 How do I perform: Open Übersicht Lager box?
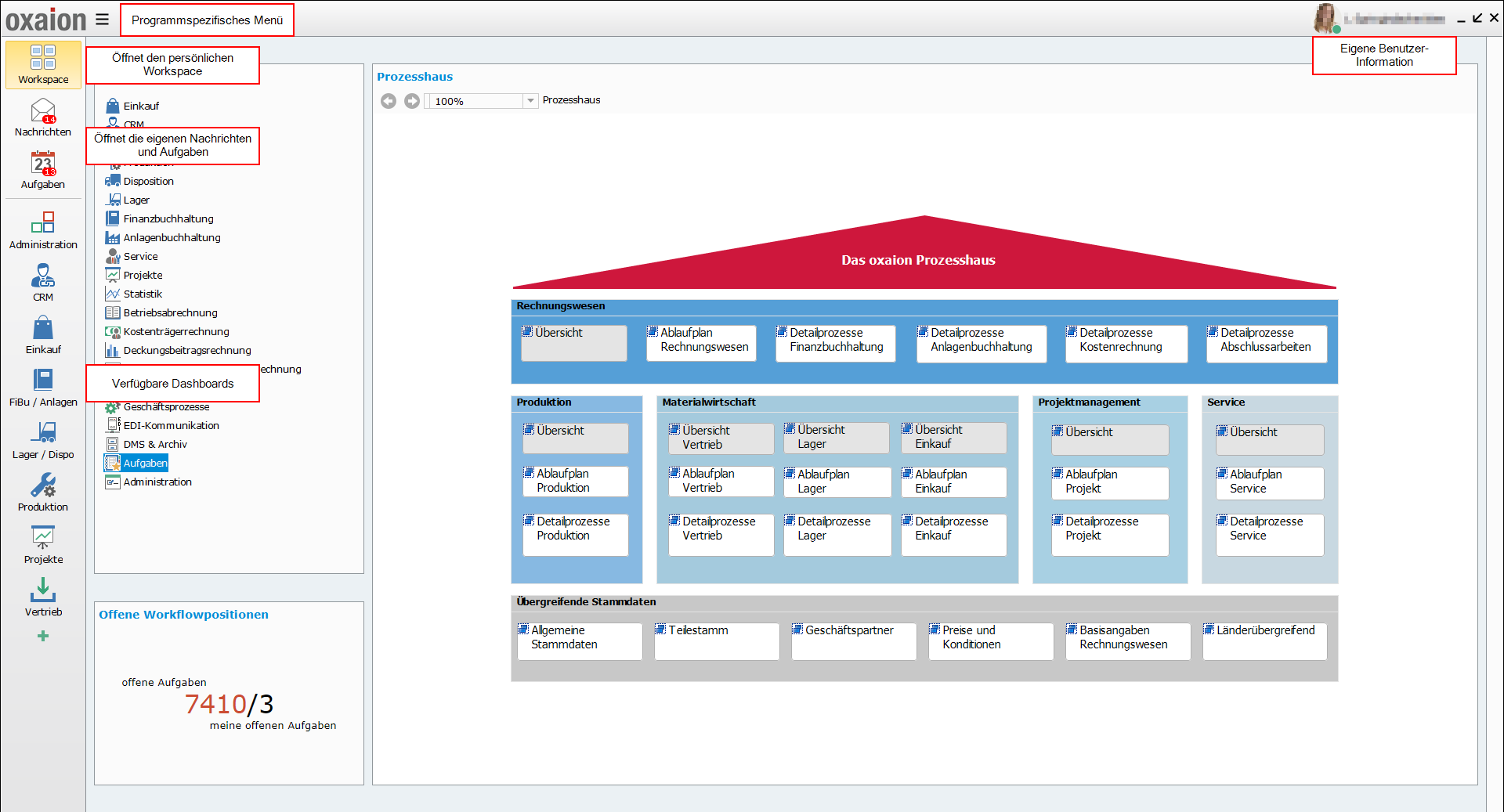click(x=837, y=438)
